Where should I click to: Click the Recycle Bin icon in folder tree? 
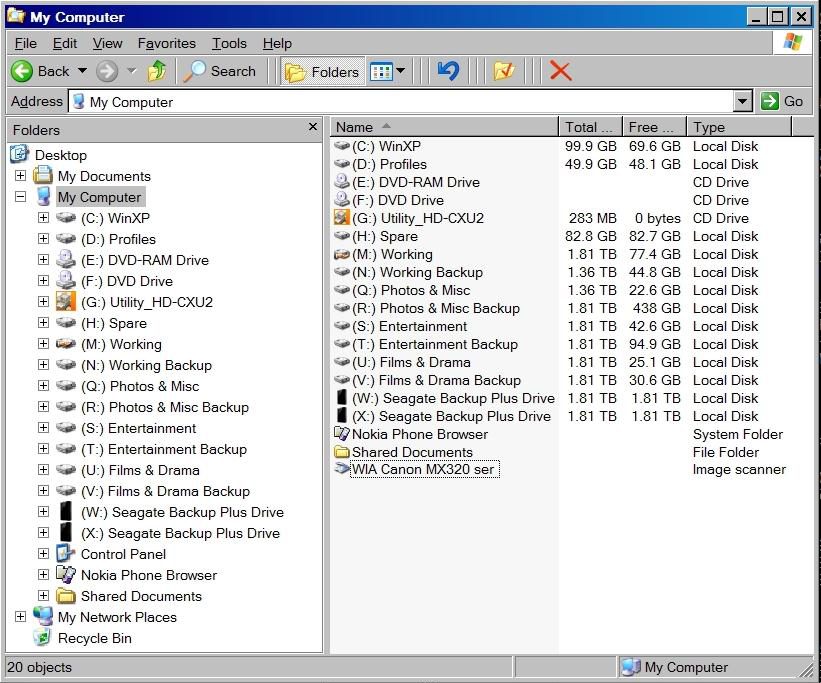pos(42,637)
